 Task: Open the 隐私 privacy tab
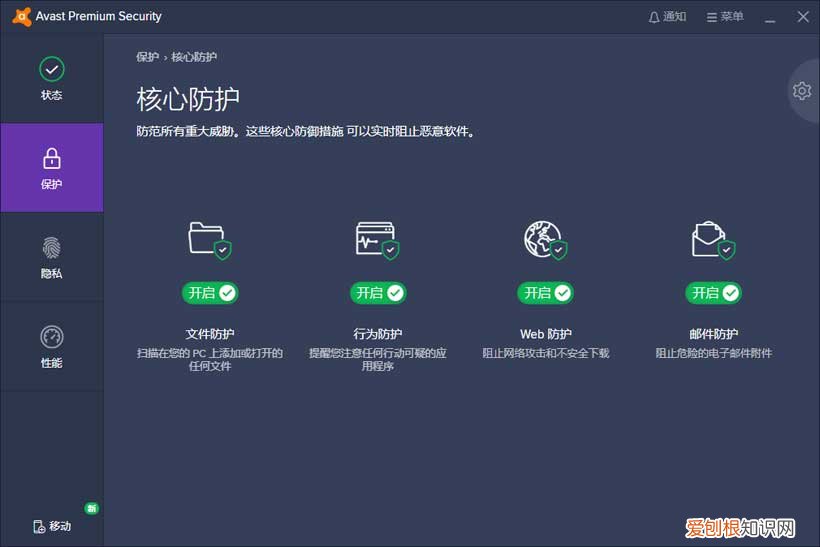pyautogui.click(x=51, y=257)
